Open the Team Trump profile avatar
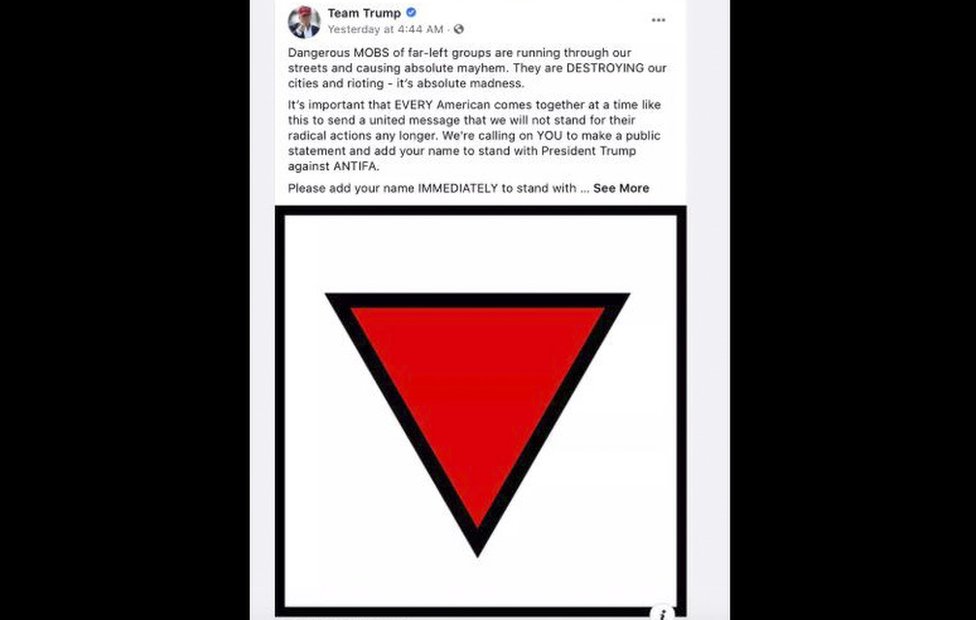The height and width of the screenshot is (620, 976). 304,22
